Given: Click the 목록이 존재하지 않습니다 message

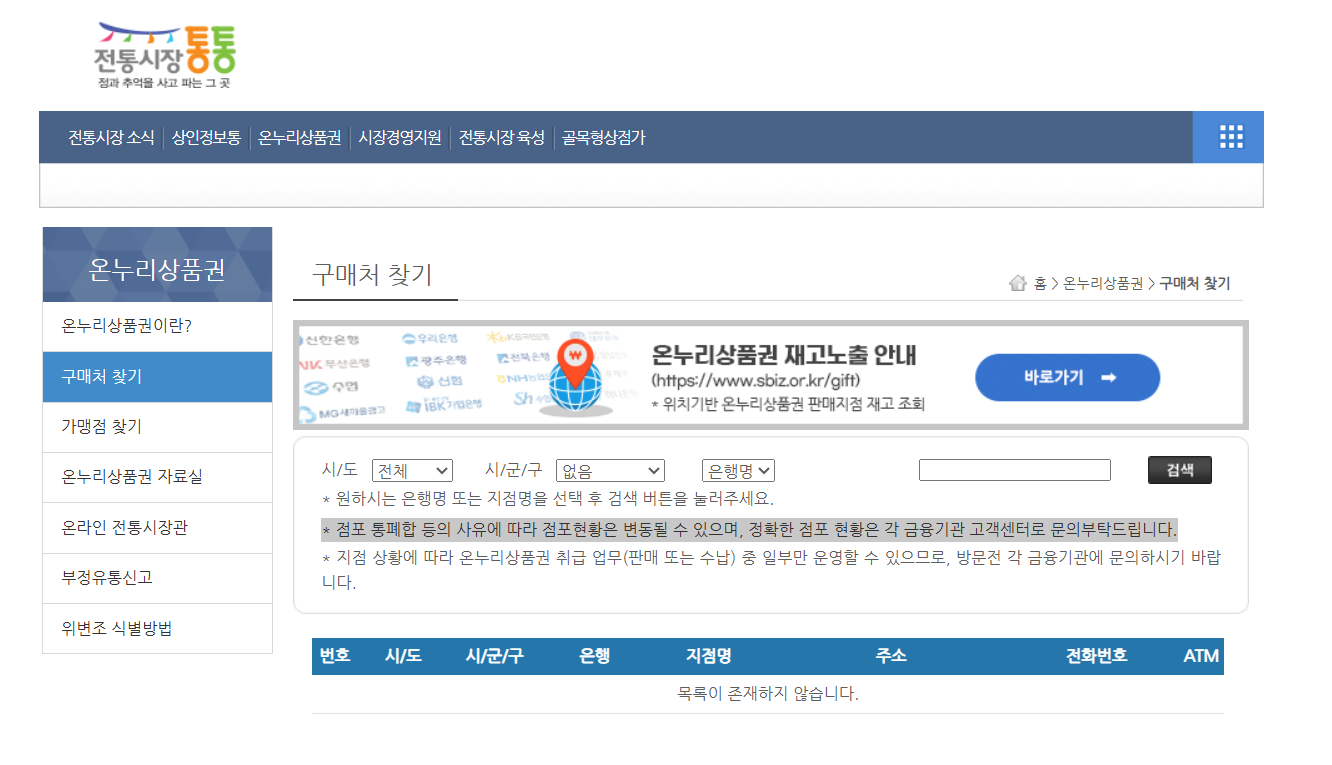Looking at the screenshot, I should pyautogui.click(x=768, y=693).
